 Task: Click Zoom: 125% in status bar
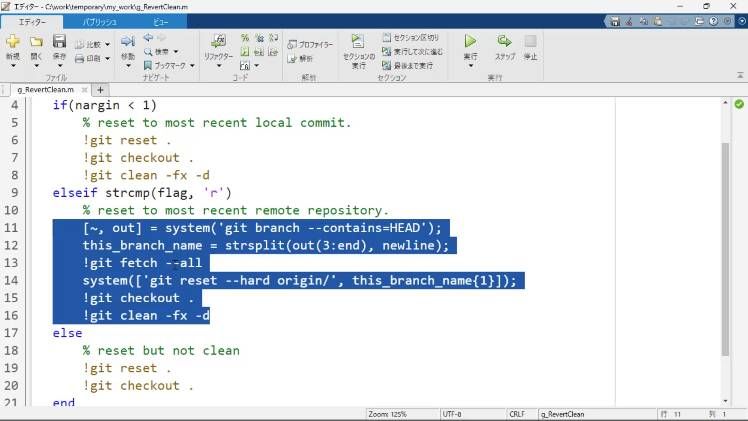pyautogui.click(x=387, y=414)
